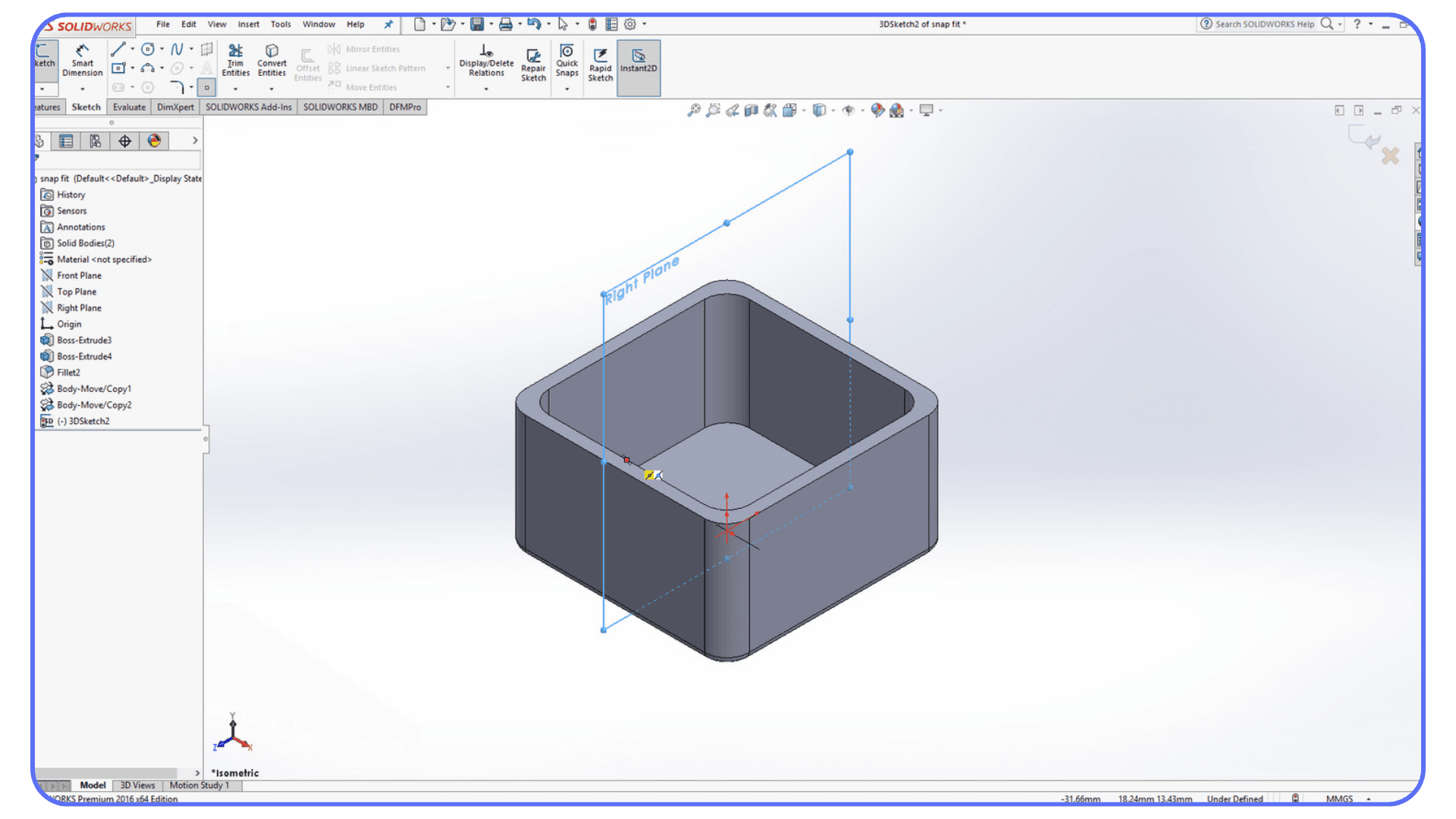Click the Search SOLIDWORKS Help field
The width and height of the screenshot is (1456, 819).
pos(1263,24)
